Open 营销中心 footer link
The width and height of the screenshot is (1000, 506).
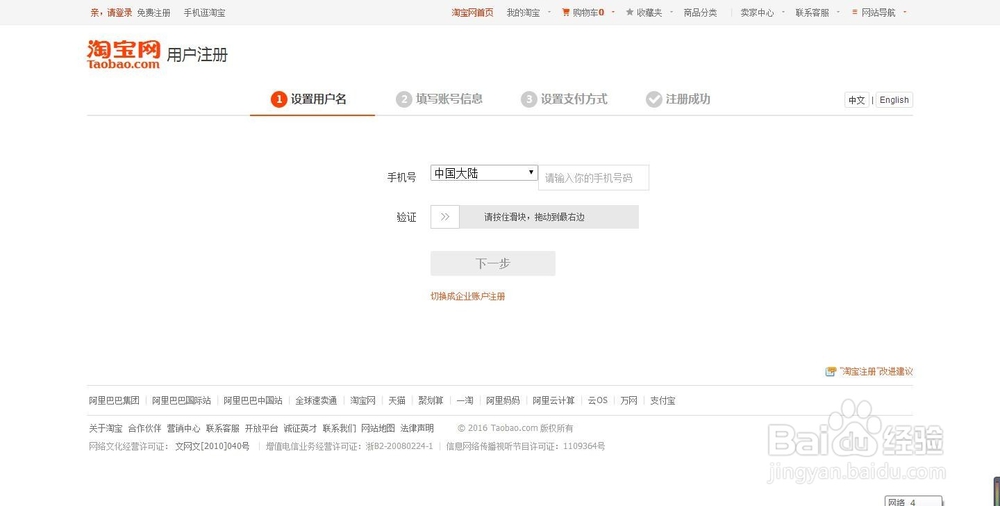pyautogui.click(x=184, y=428)
